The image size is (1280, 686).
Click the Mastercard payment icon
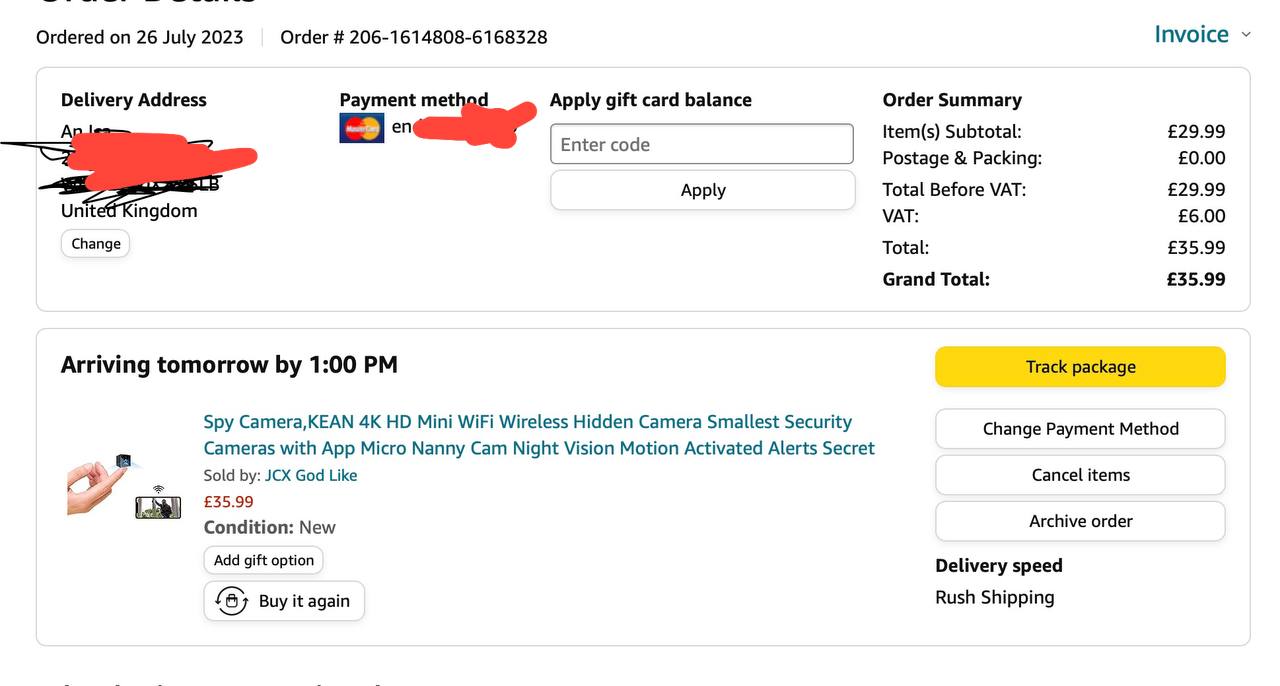pyautogui.click(x=361, y=128)
